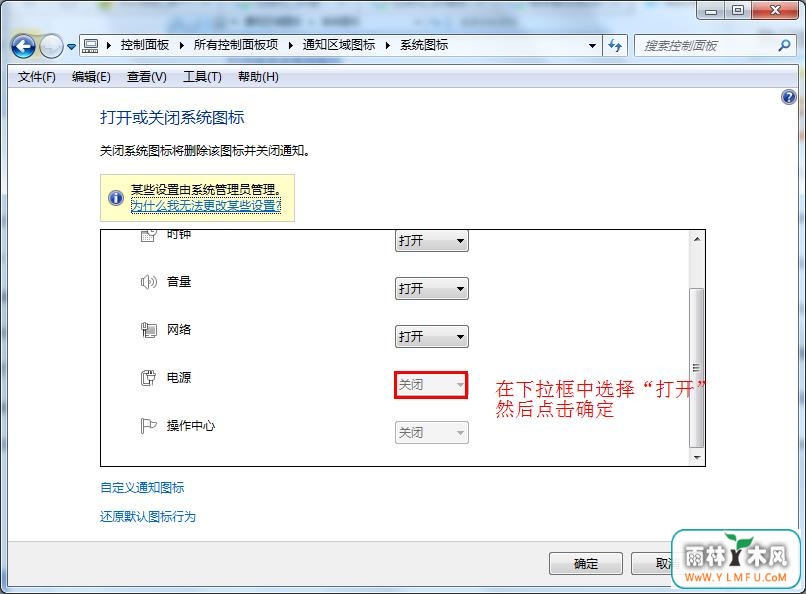This screenshot has width=806, height=594.
Task: Open 自定义通知图标 link
Action: (x=142, y=488)
